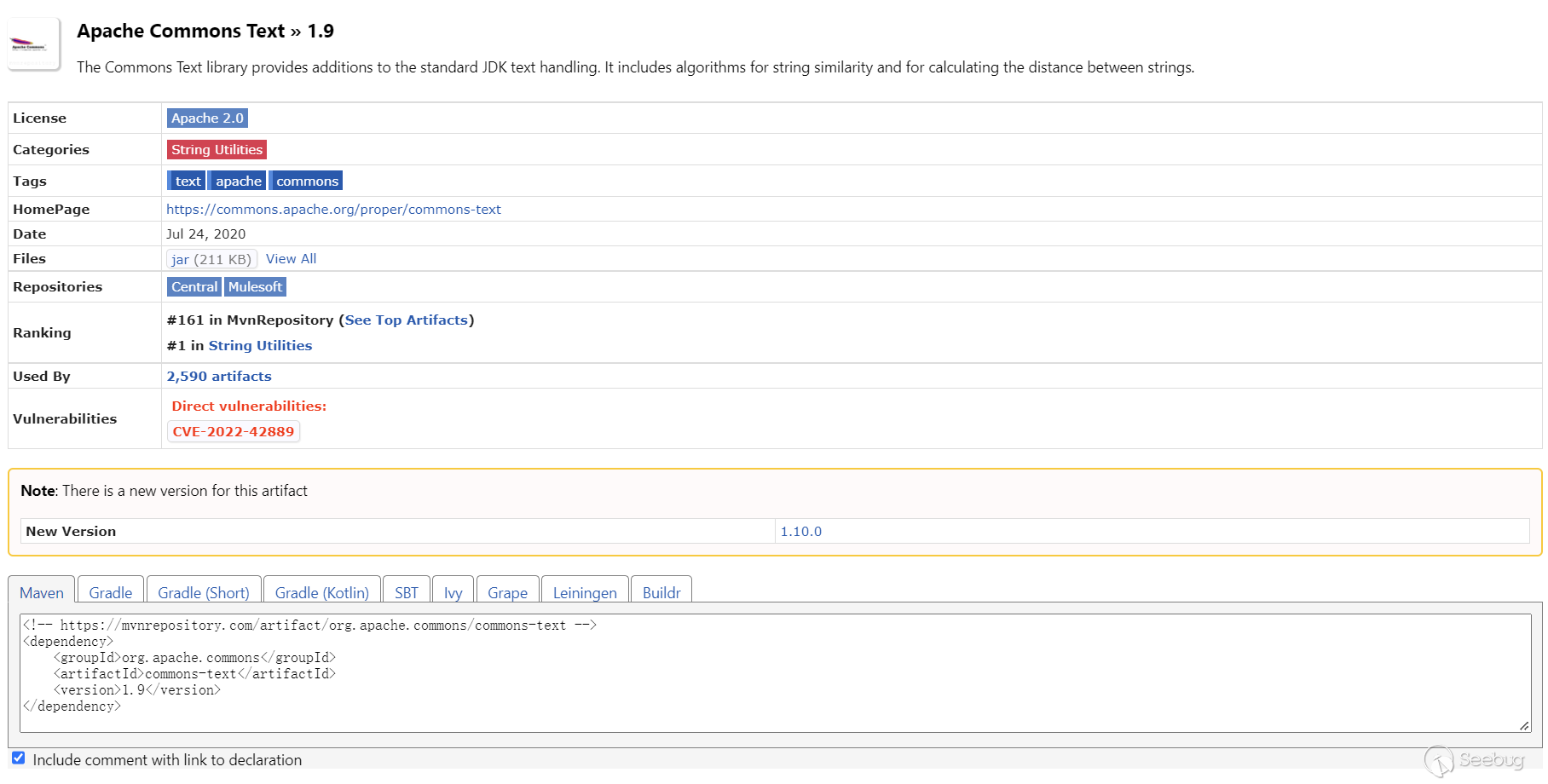
Task: Open the 2,590 artifacts link
Action: pyautogui.click(x=219, y=377)
